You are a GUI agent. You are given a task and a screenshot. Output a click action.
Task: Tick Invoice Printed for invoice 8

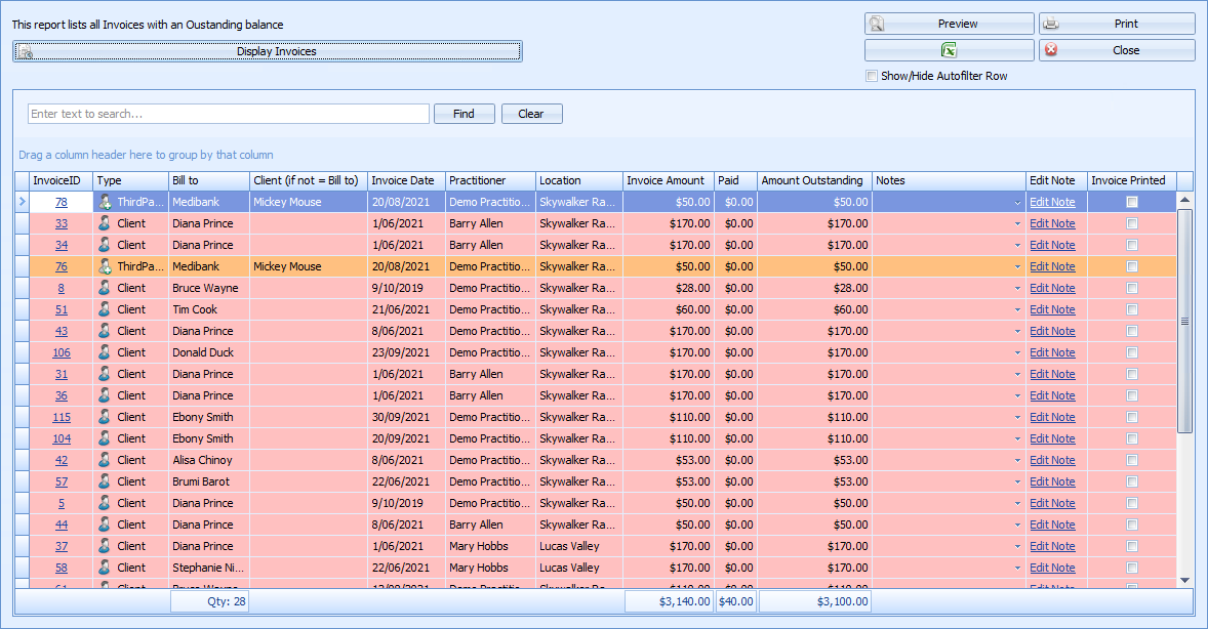1132,288
